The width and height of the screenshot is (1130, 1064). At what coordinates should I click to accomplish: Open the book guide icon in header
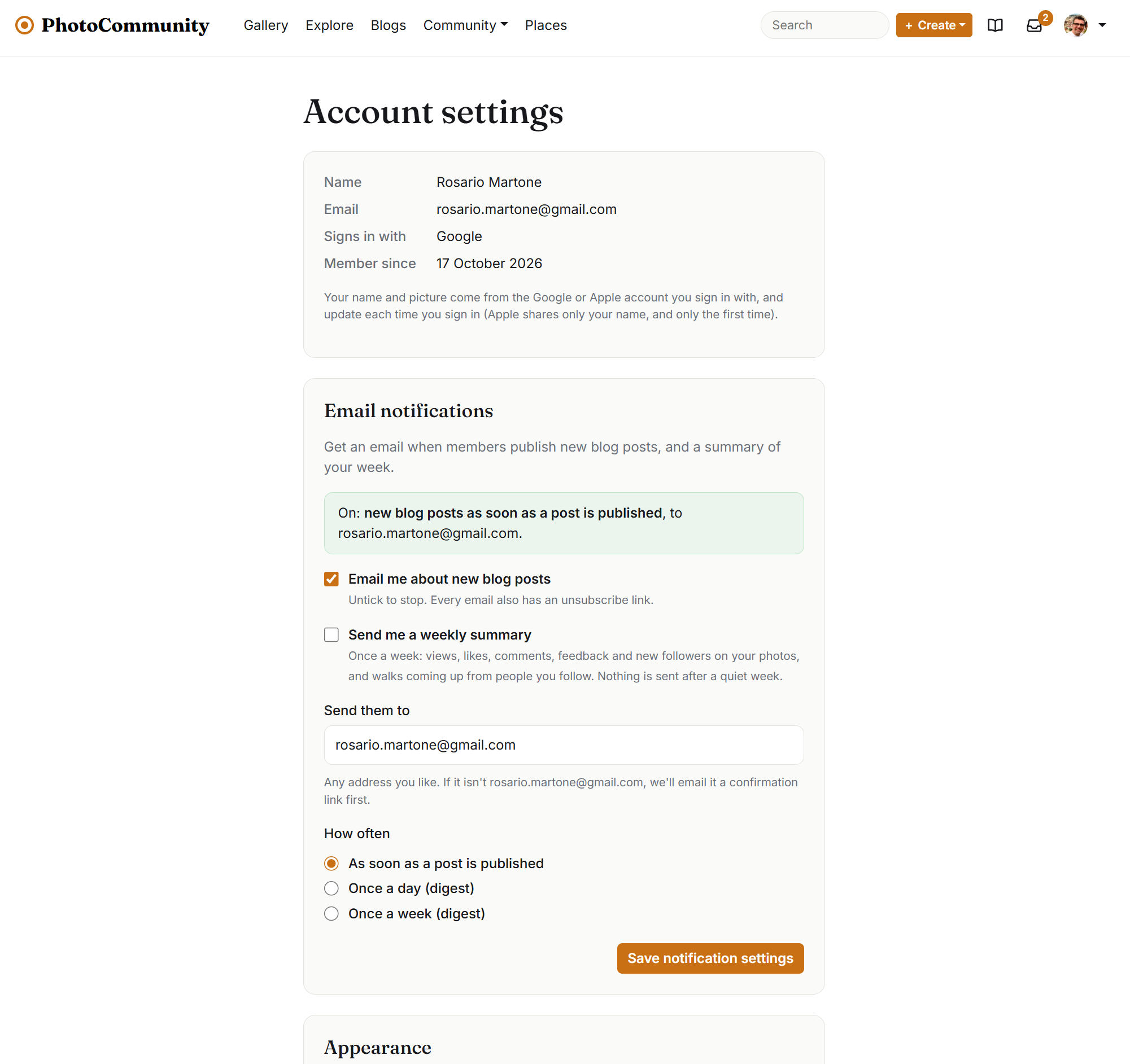click(995, 25)
